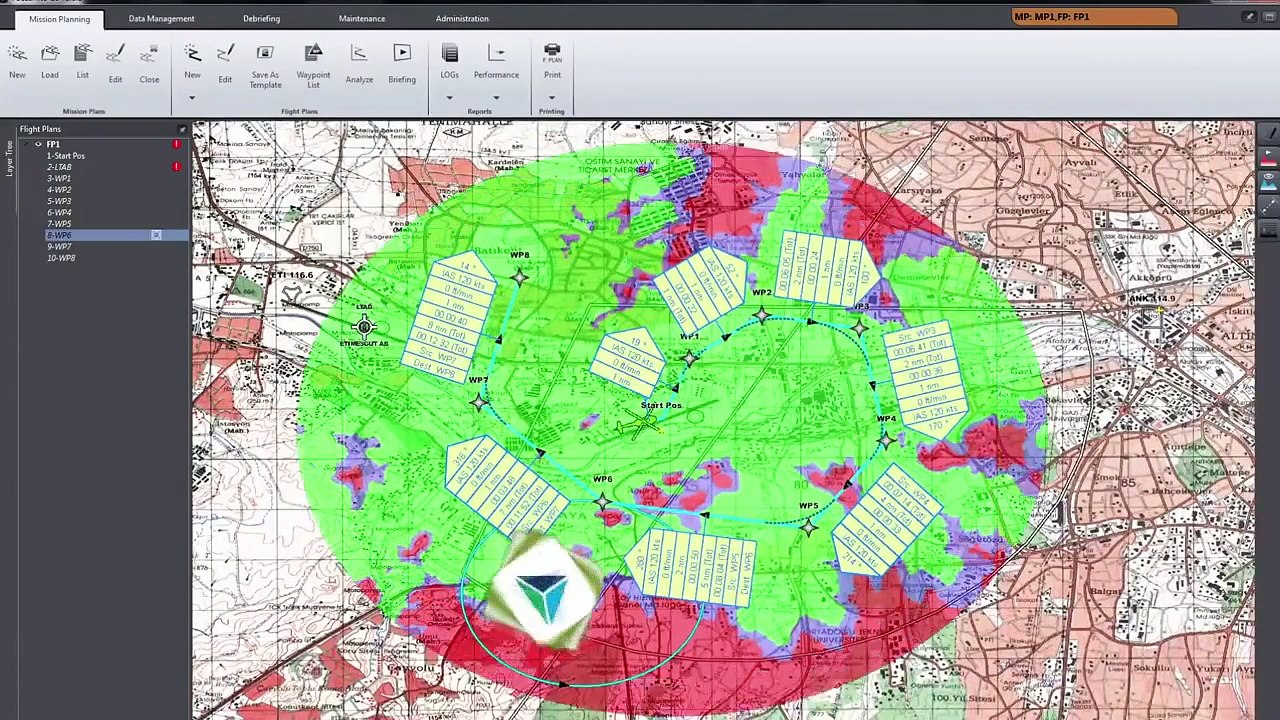
Task: Select 3-WP1 in the tree
Action: (59, 178)
